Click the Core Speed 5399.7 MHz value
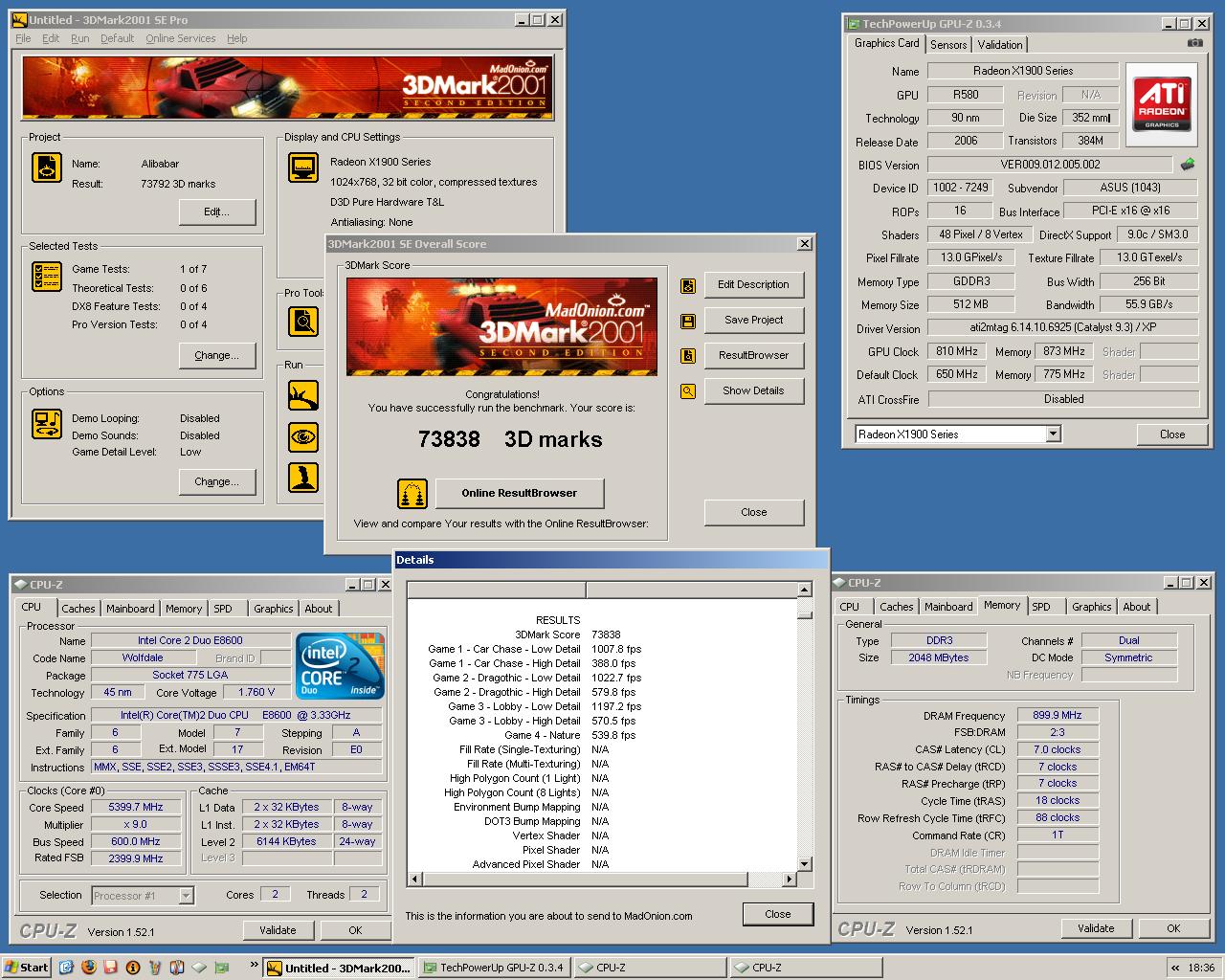The width and height of the screenshot is (1225, 980). pos(136,808)
